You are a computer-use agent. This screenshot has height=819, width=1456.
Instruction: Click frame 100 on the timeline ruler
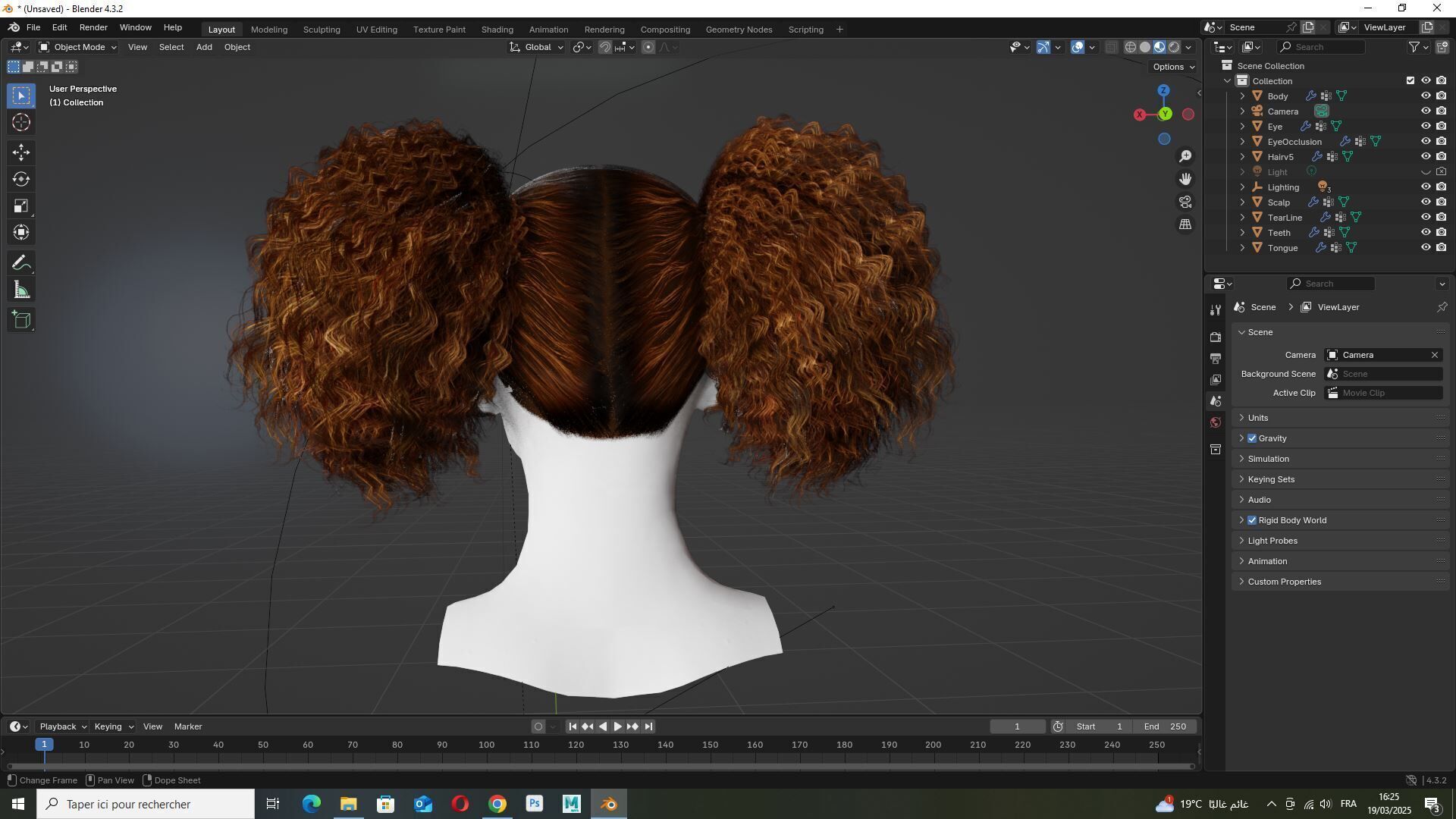coord(487,745)
